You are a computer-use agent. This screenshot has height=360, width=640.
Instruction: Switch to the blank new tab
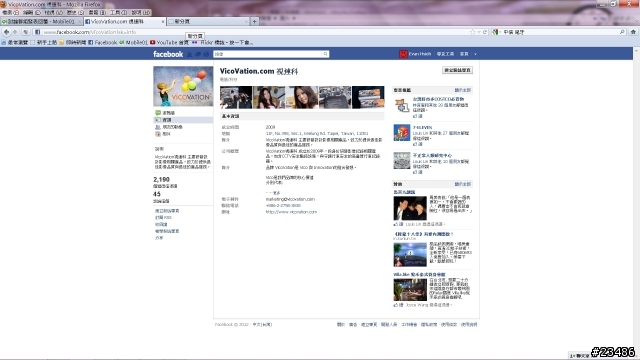pos(208,21)
